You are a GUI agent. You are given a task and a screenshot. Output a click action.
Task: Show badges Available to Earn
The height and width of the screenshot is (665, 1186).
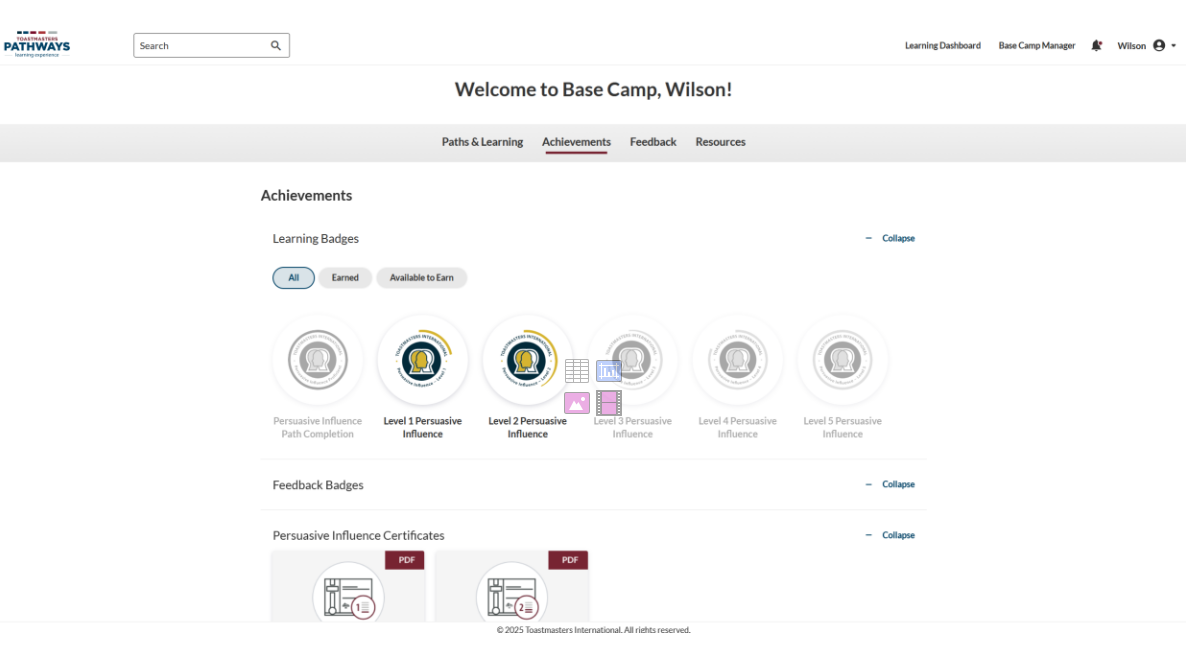coord(421,278)
